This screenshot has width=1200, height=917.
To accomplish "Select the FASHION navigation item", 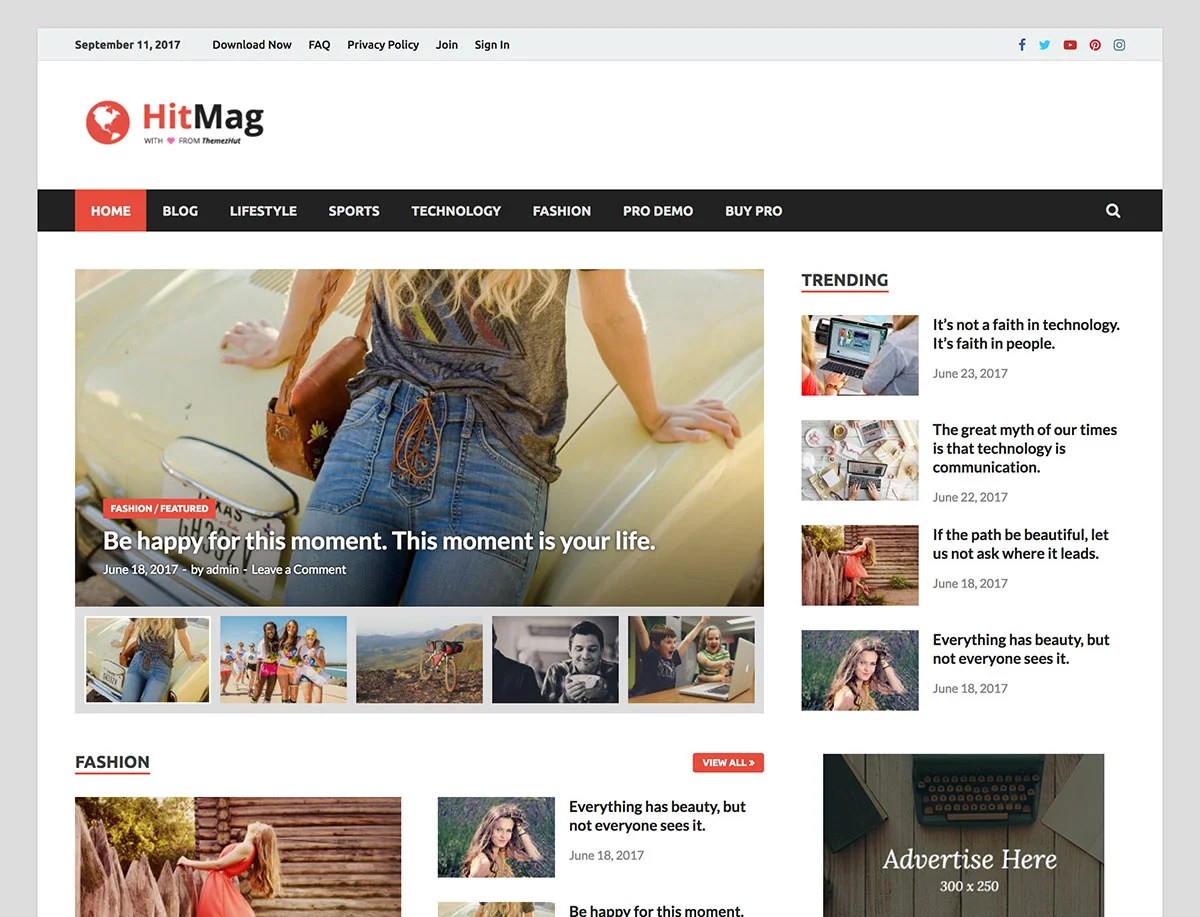I will (x=561, y=210).
